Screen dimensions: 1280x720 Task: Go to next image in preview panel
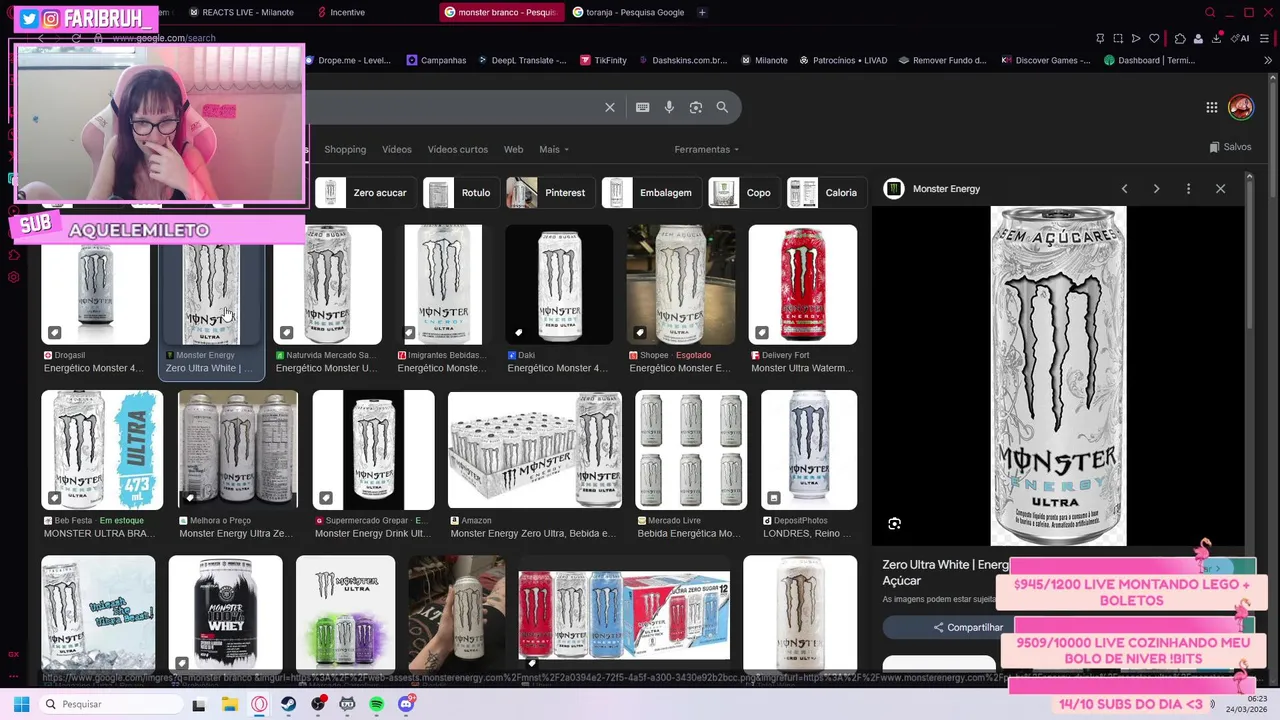(1156, 189)
